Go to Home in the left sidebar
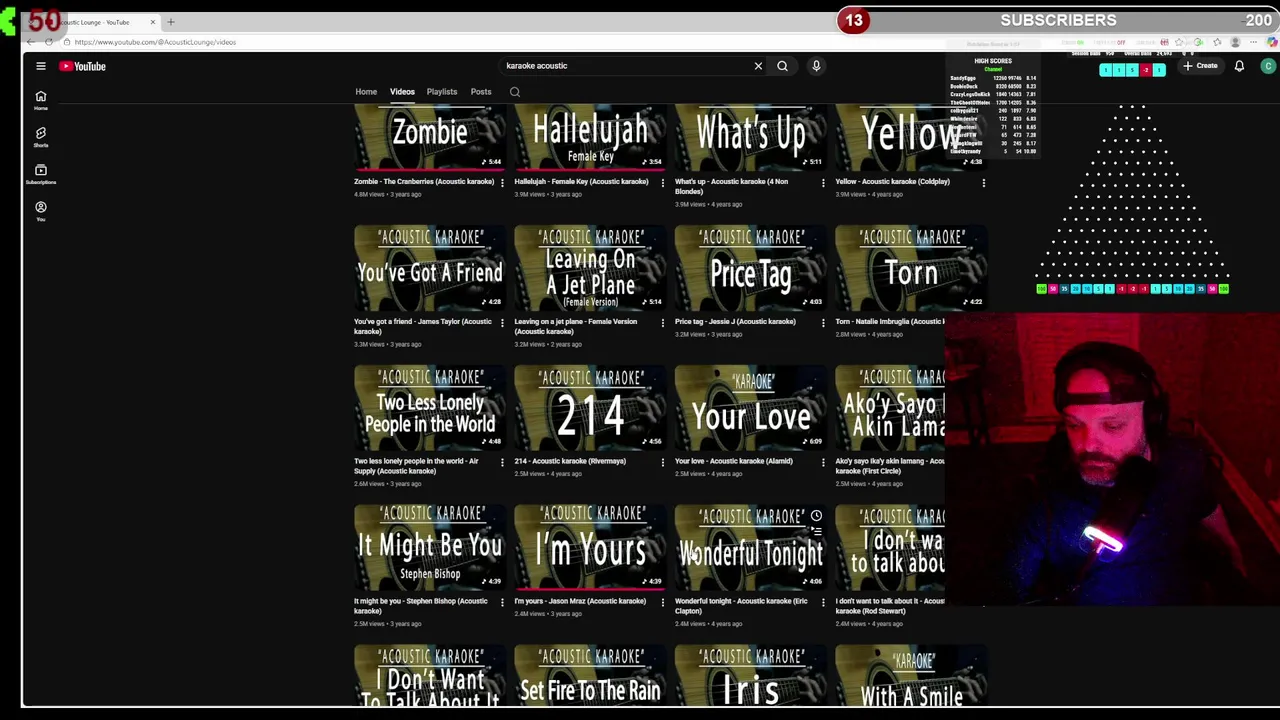This screenshot has height=720, width=1280. click(41, 100)
